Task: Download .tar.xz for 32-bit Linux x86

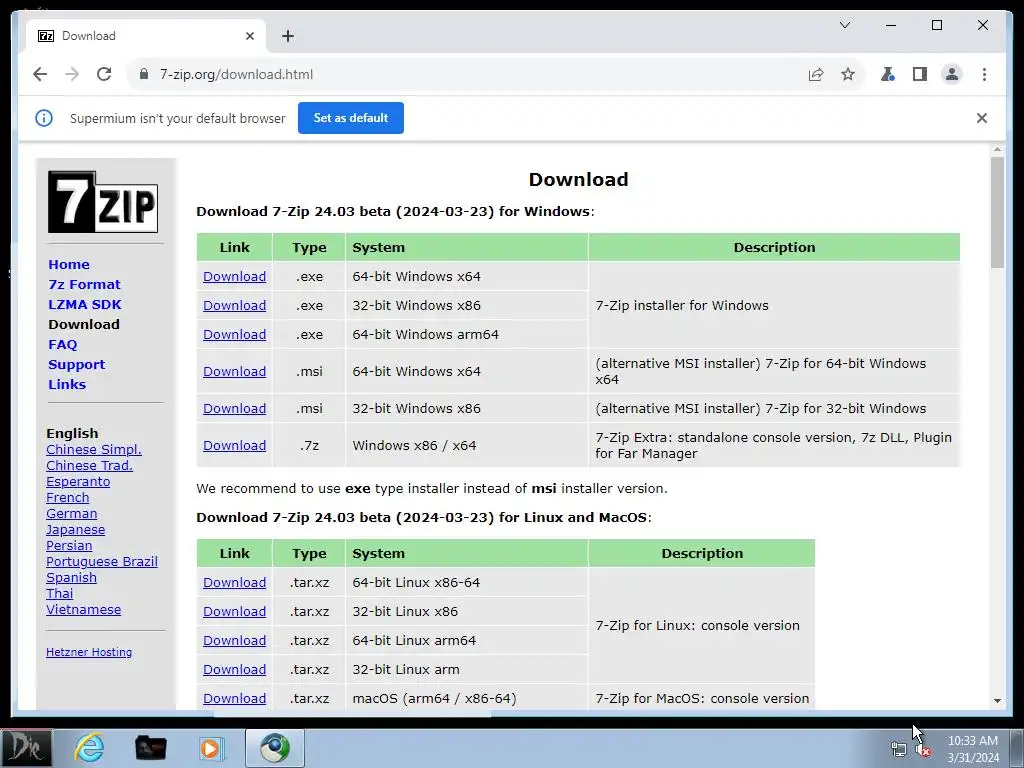Action: [x=234, y=611]
